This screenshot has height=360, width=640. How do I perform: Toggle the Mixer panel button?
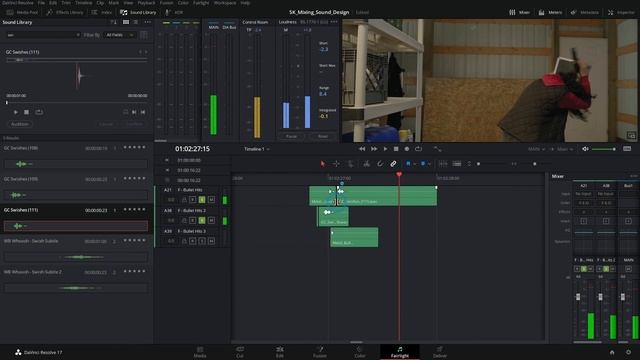tap(519, 12)
